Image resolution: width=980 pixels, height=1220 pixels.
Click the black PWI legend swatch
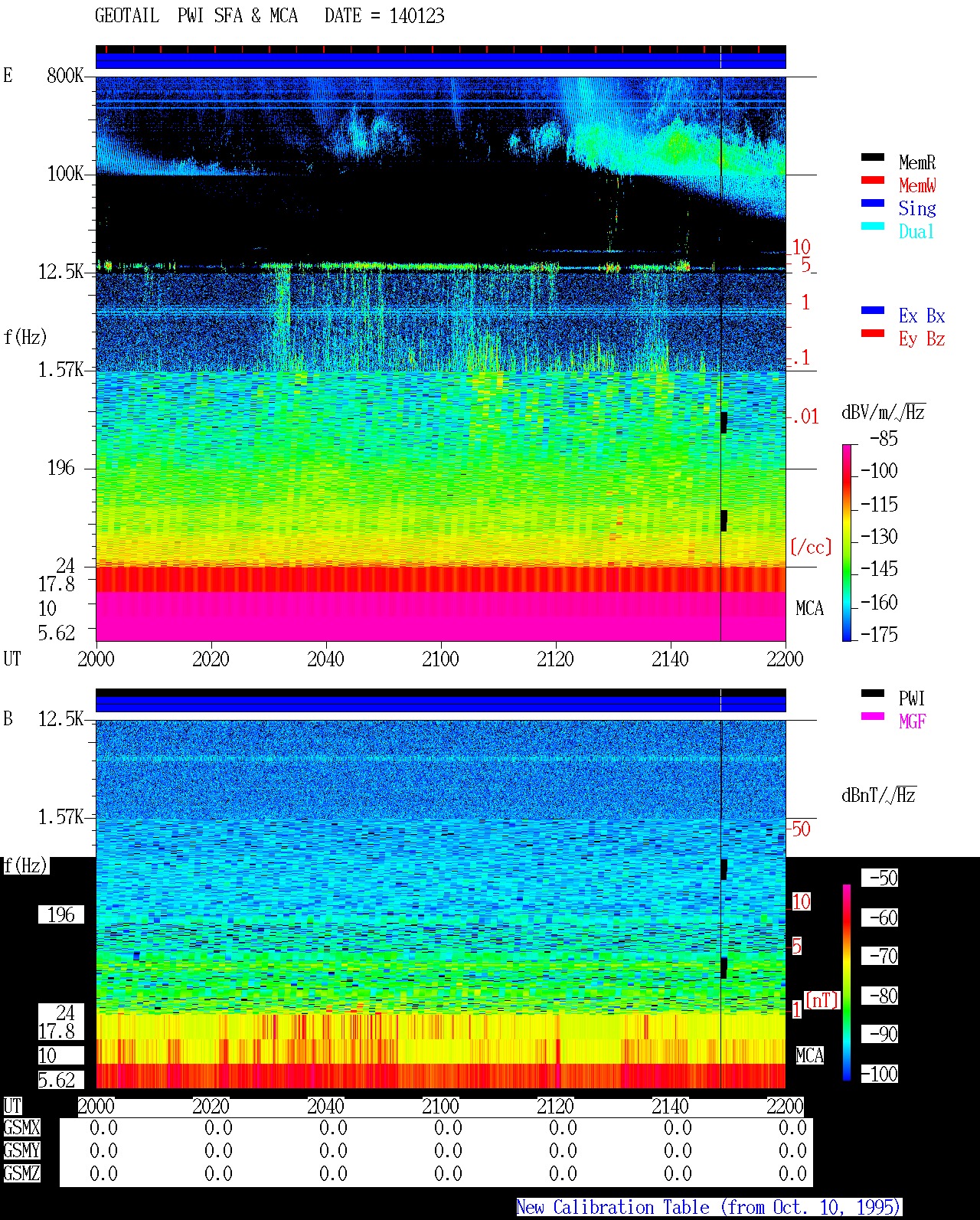[873, 693]
